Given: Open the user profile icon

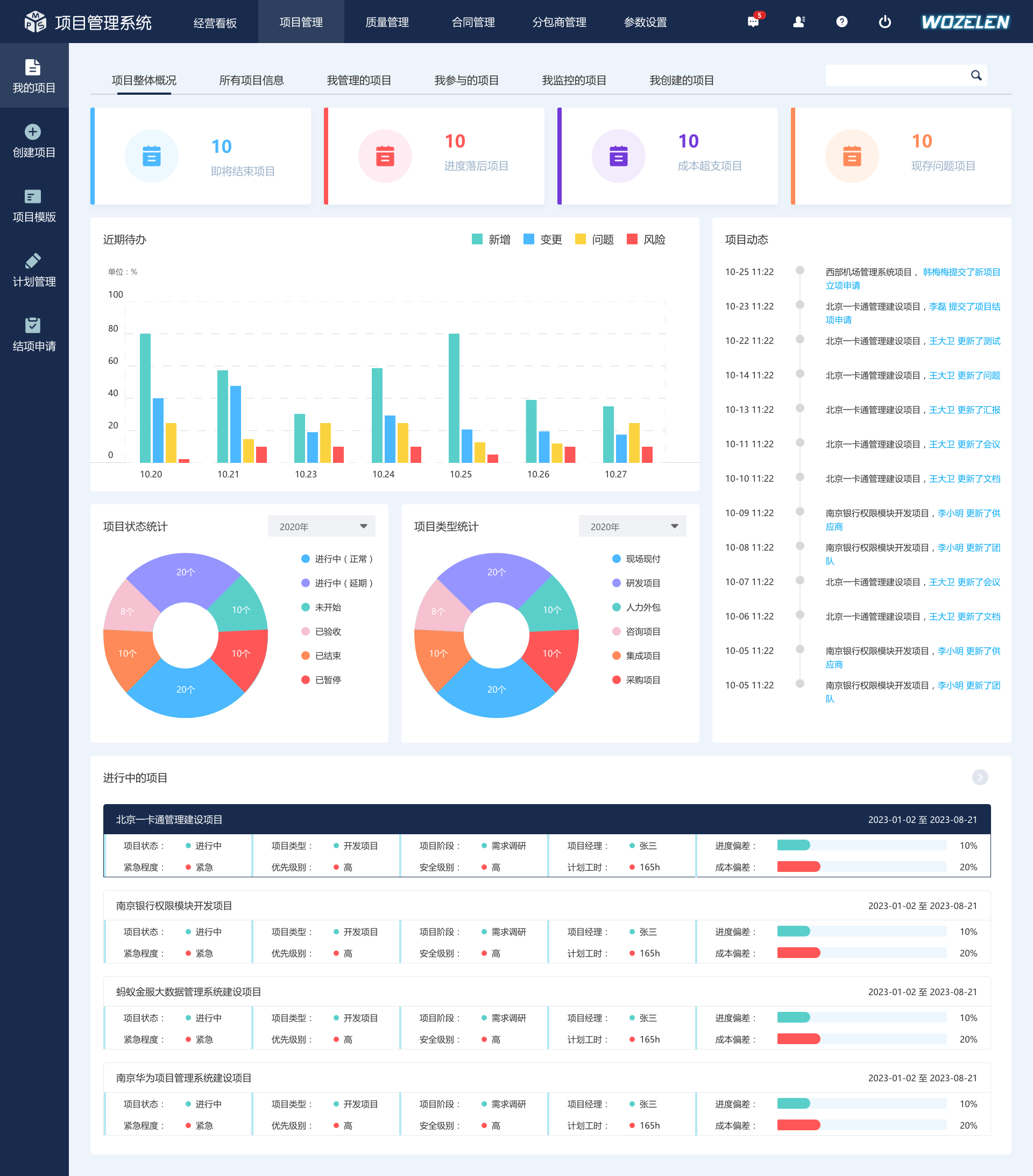Looking at the screenshot, I should 799,22.
